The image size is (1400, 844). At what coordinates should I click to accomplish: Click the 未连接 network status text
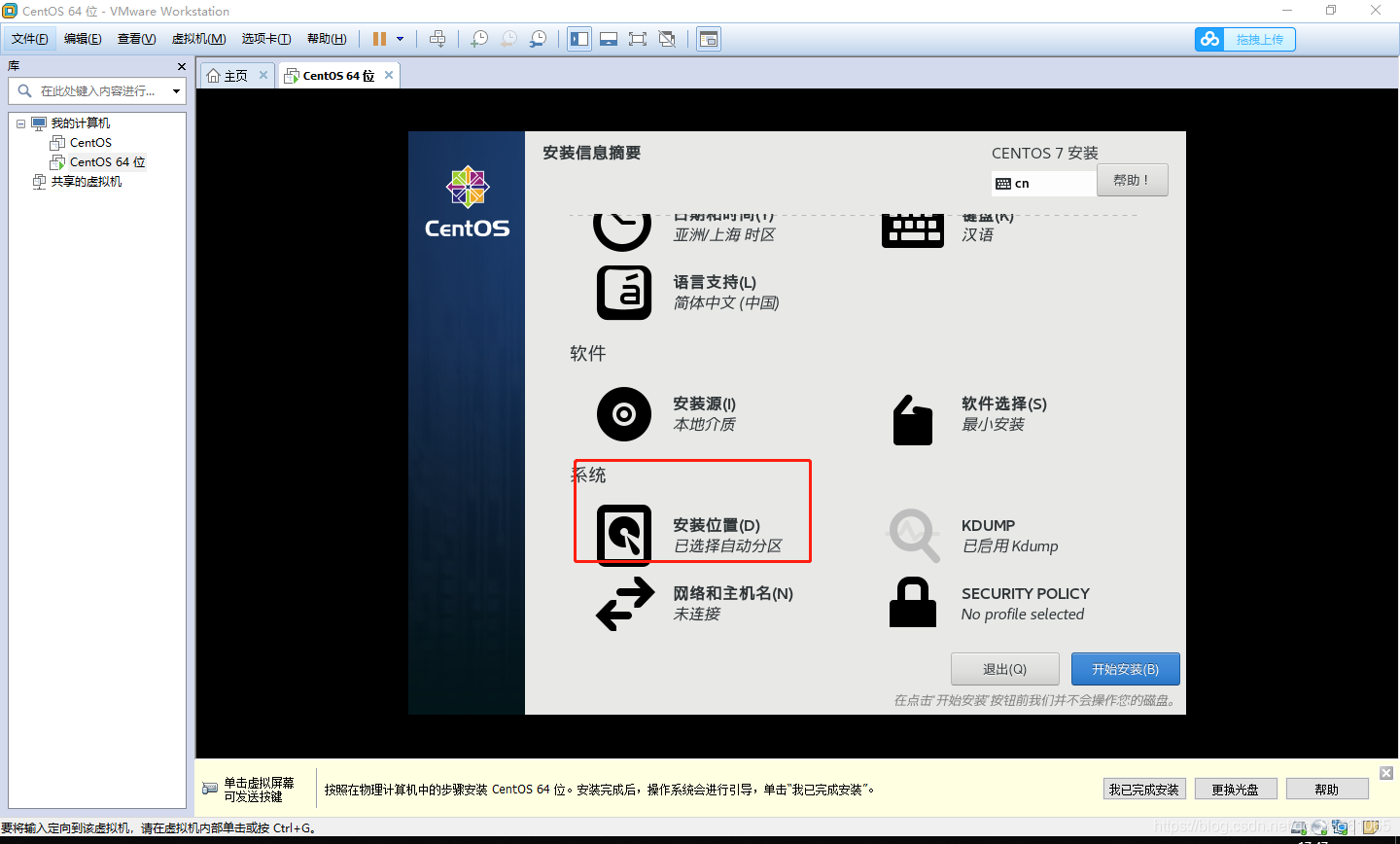tap(697, 615)
